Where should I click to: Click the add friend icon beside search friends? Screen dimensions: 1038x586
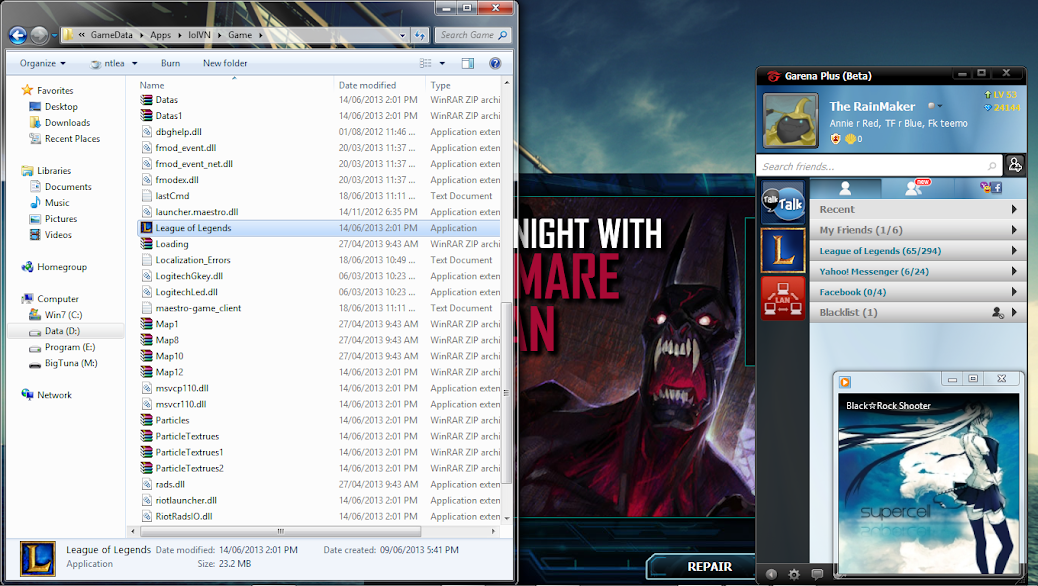tap(1015, 165)
